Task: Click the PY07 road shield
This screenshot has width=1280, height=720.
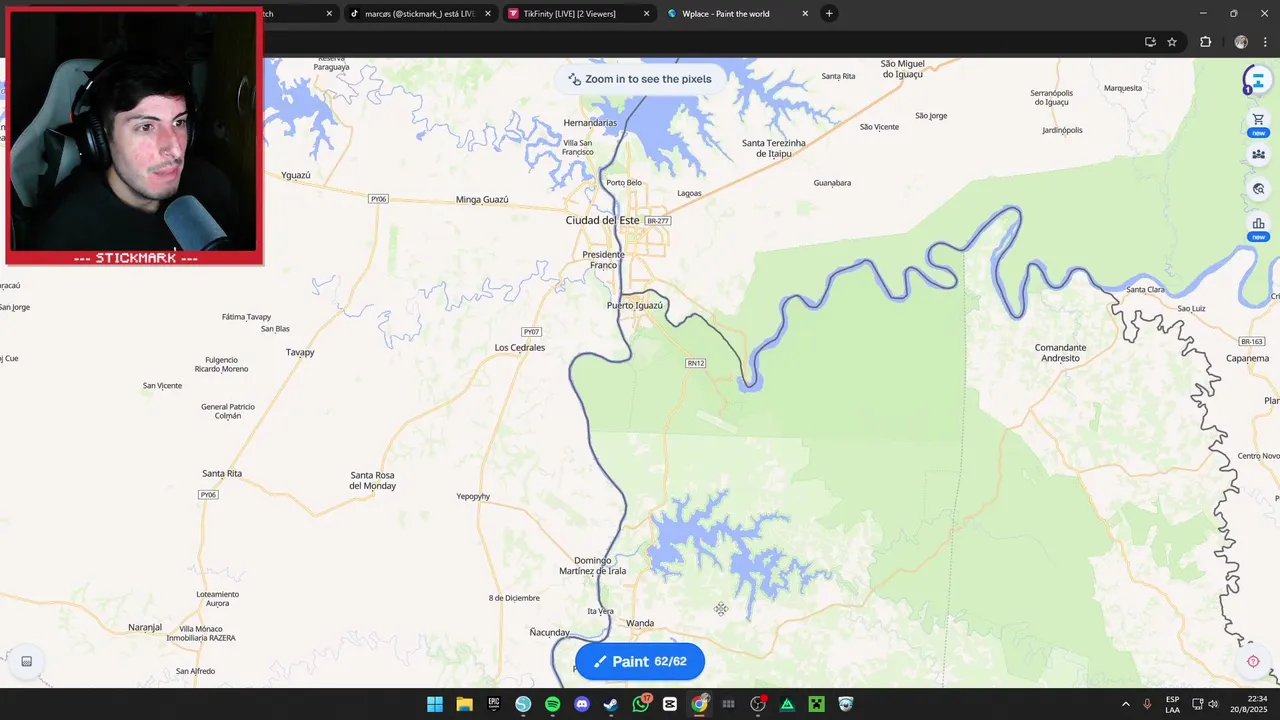Action: point(532,332)
